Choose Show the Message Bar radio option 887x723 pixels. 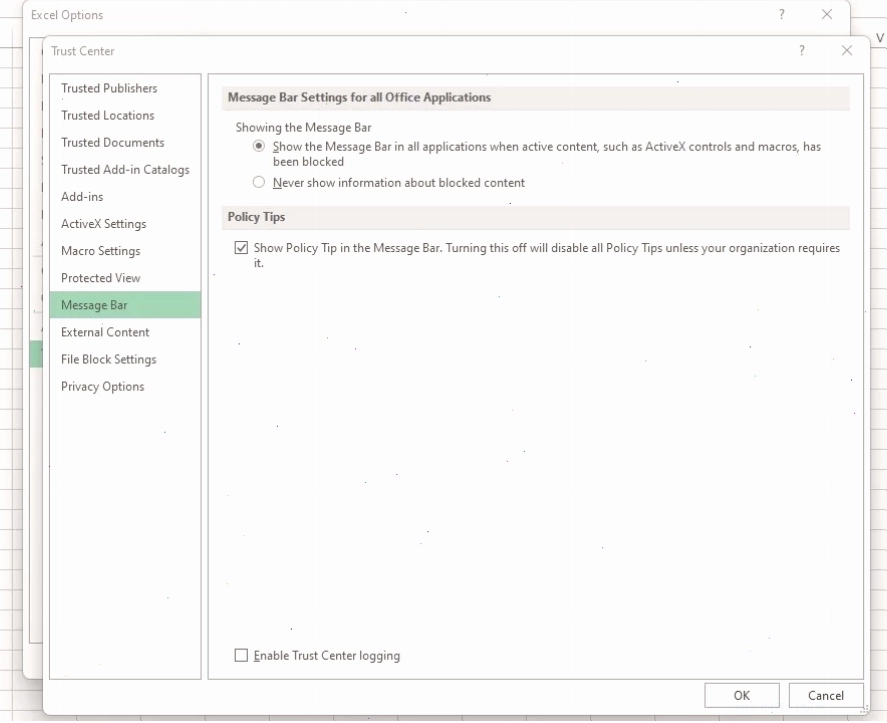(259, 147)
